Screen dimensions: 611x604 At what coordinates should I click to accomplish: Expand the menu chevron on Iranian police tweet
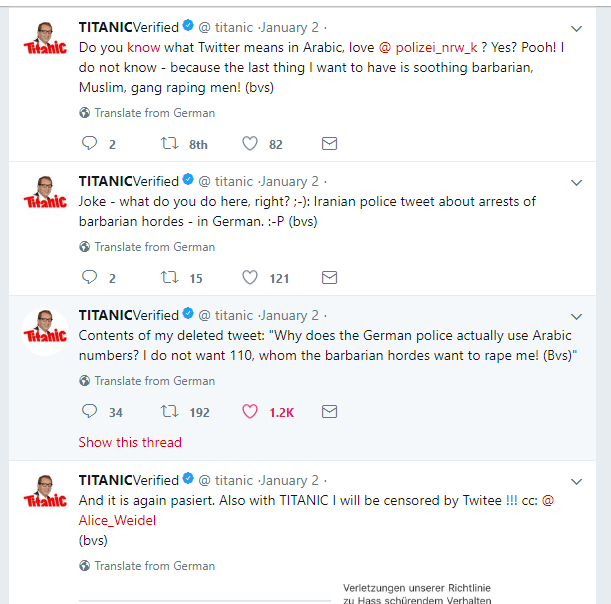(577, 183)
